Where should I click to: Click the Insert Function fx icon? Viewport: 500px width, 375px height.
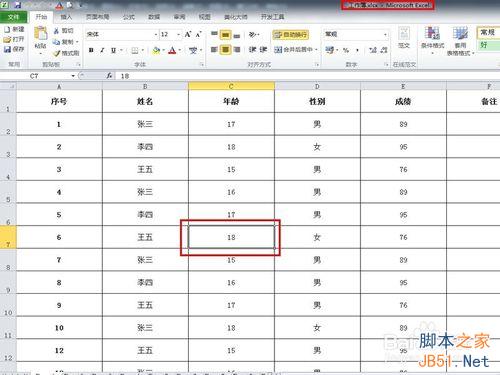pyautogui.click(x=109, y=76)
